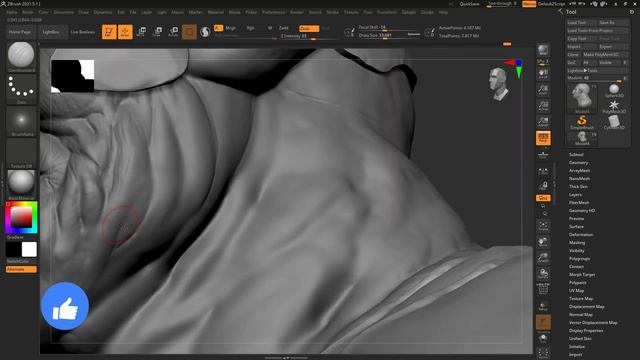Collapse the Tool palette arrow icon

pos(560,12)
